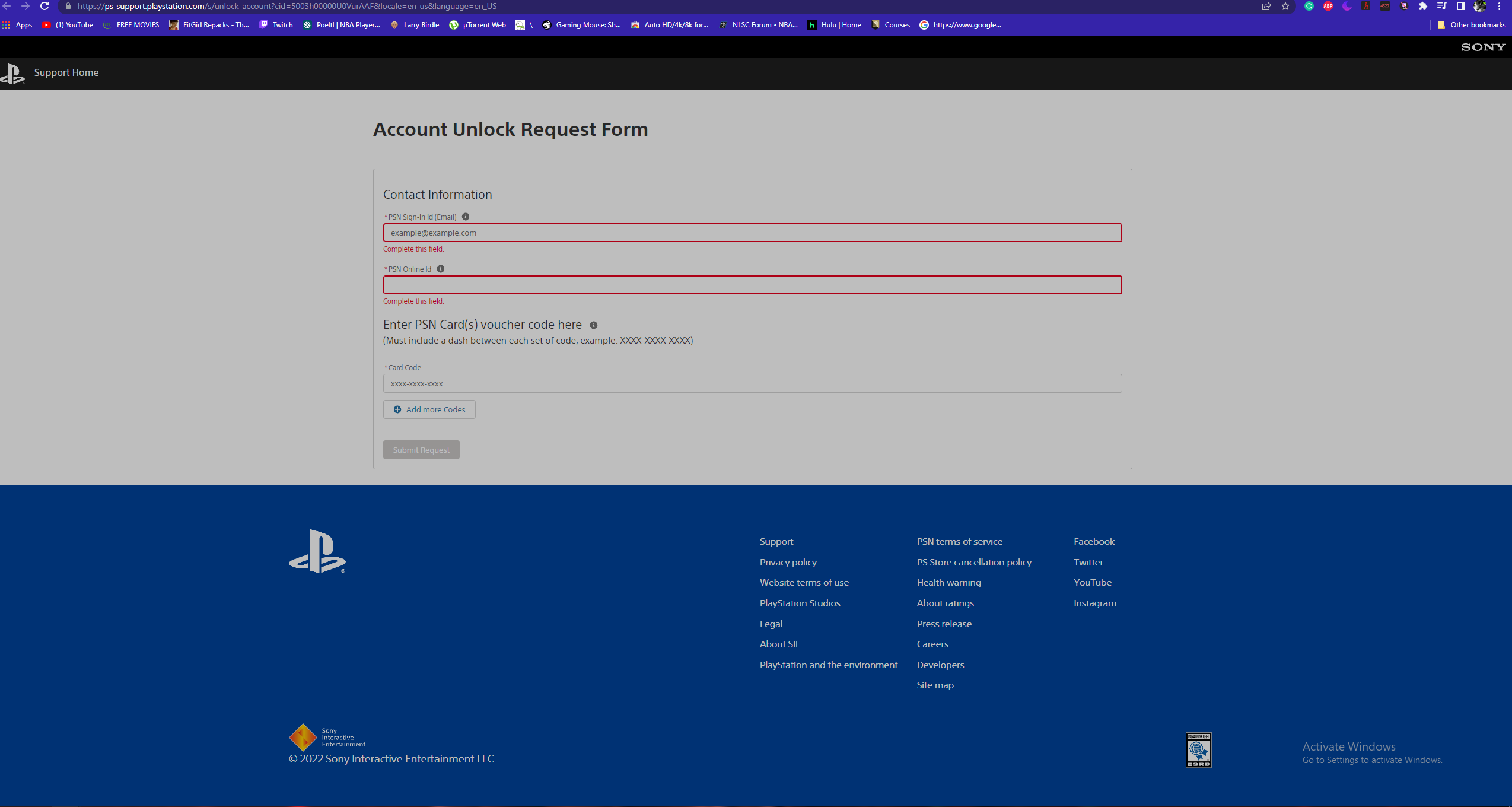Click the Add more Codes button
Image resolution: width=1512 pixels, height=807 pixels.
pos(429,409)
